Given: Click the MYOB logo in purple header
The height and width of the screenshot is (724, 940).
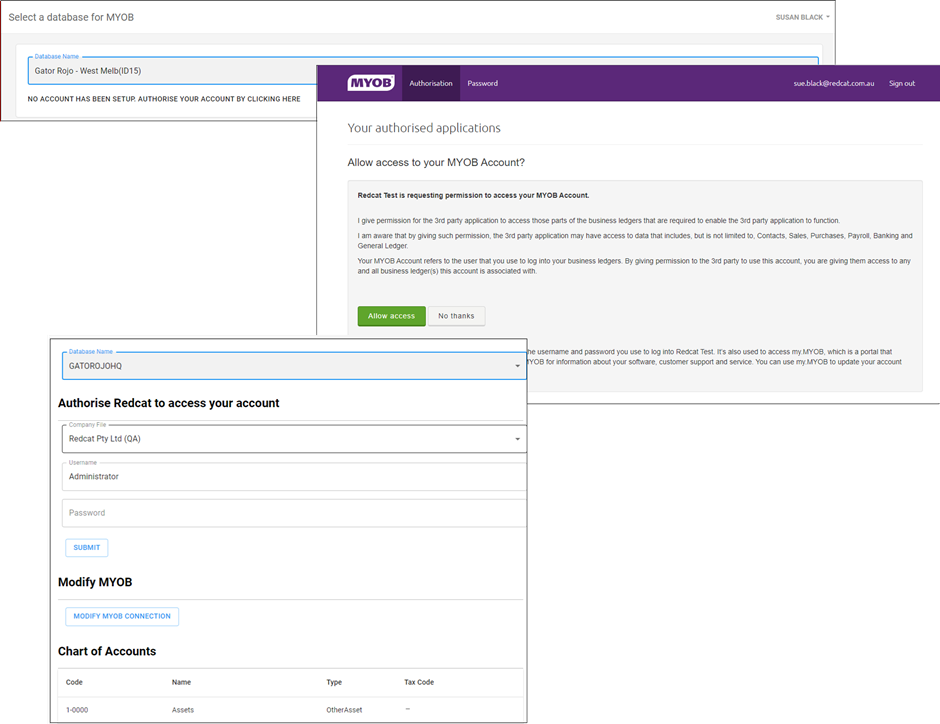Looking at the screenshot, I should 370,83.
